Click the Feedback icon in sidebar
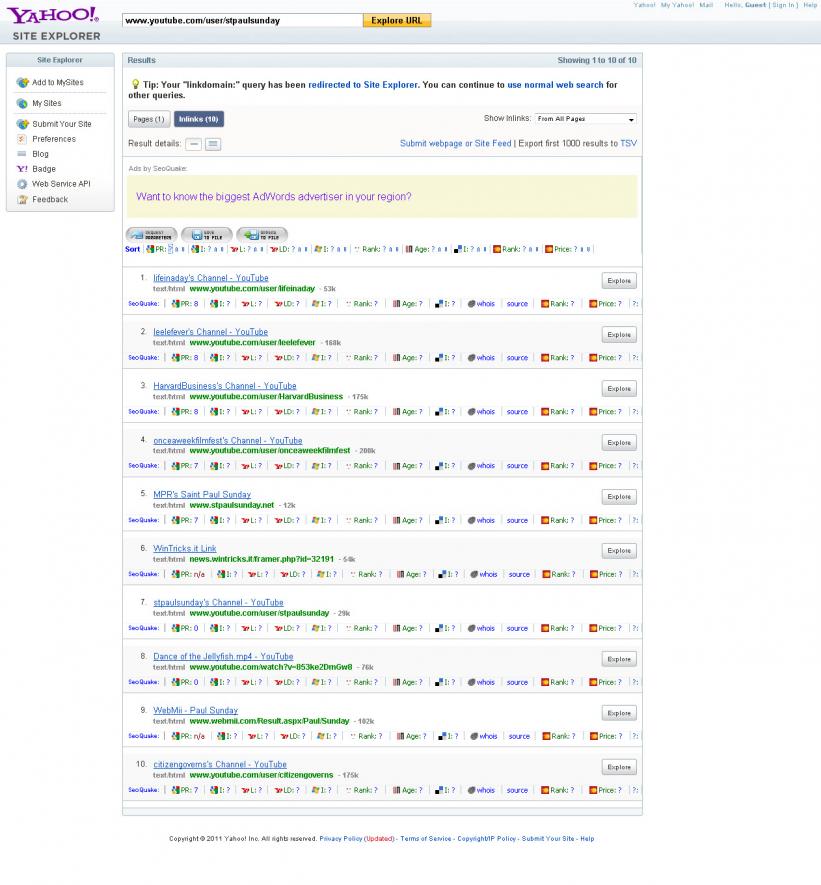 (22, 199)
